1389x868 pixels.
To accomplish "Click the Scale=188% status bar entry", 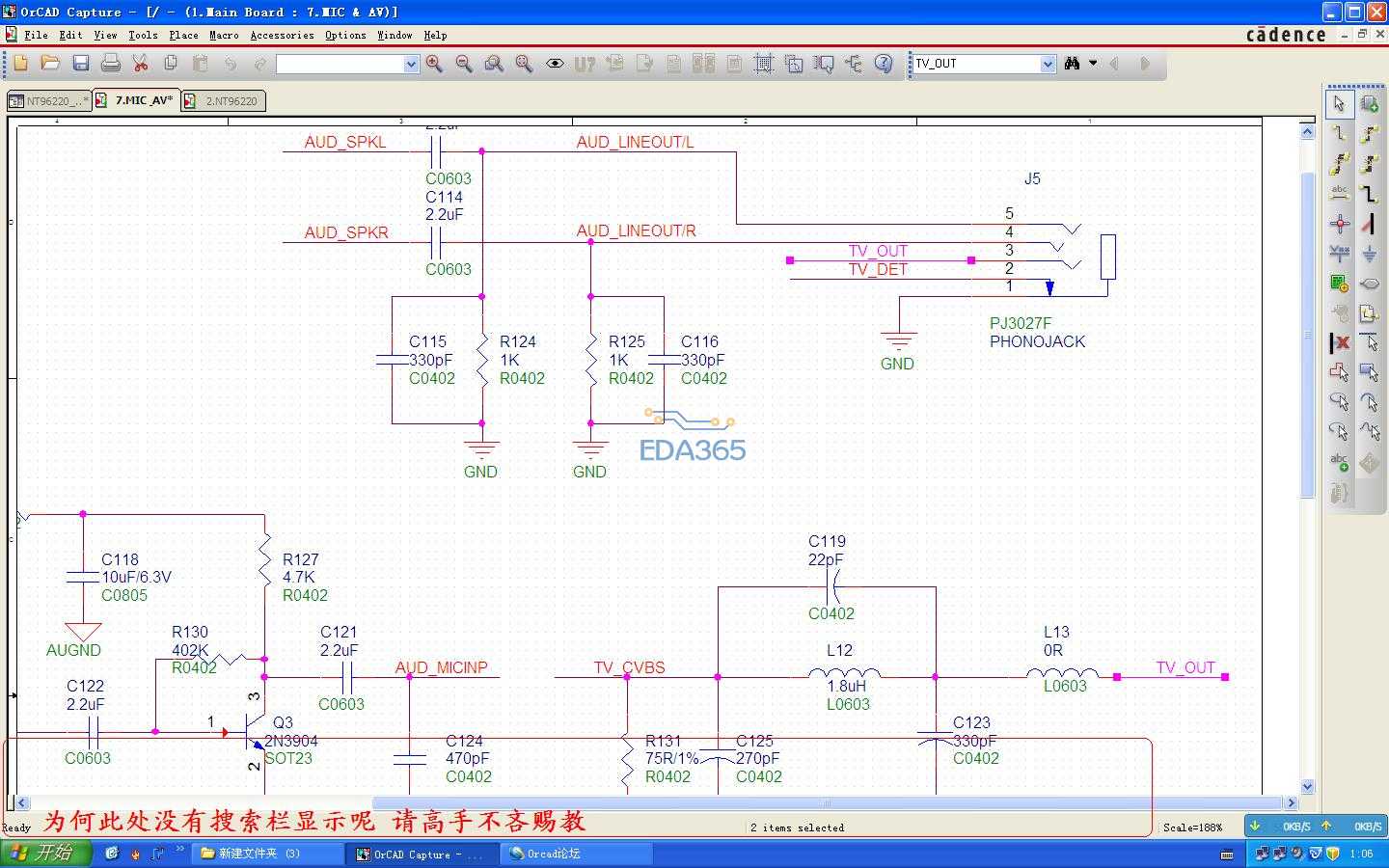I will click(x=1192, y=827).
